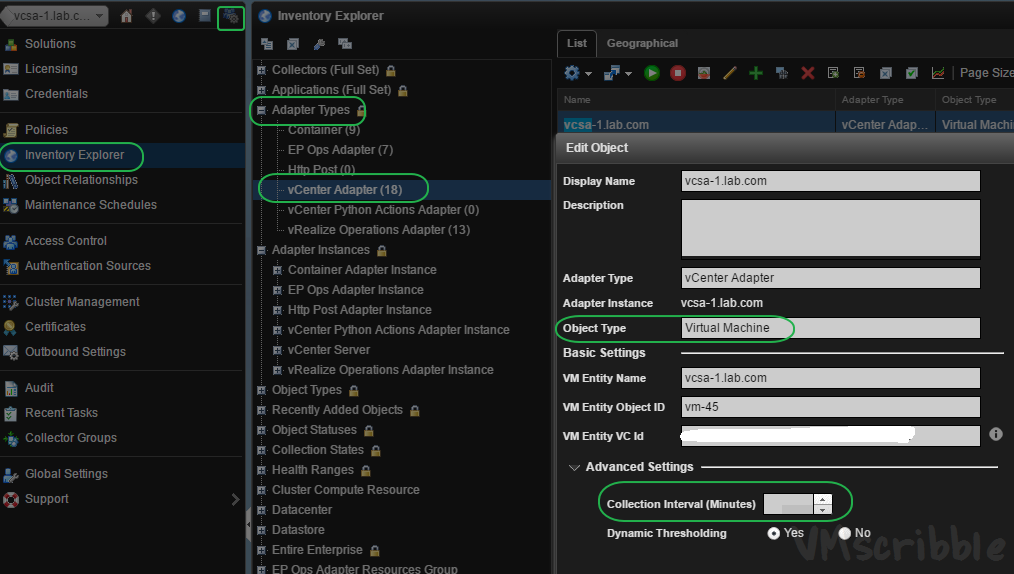The width and height of the screenshot is (1014, 574).
Task: Expand the Object Types tree node
Action: [261, 390]
